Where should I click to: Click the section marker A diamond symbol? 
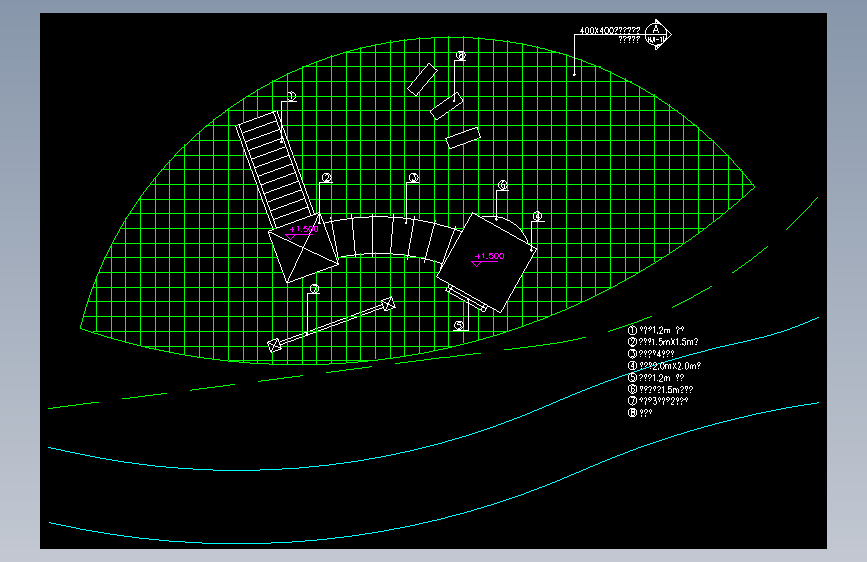657,35
